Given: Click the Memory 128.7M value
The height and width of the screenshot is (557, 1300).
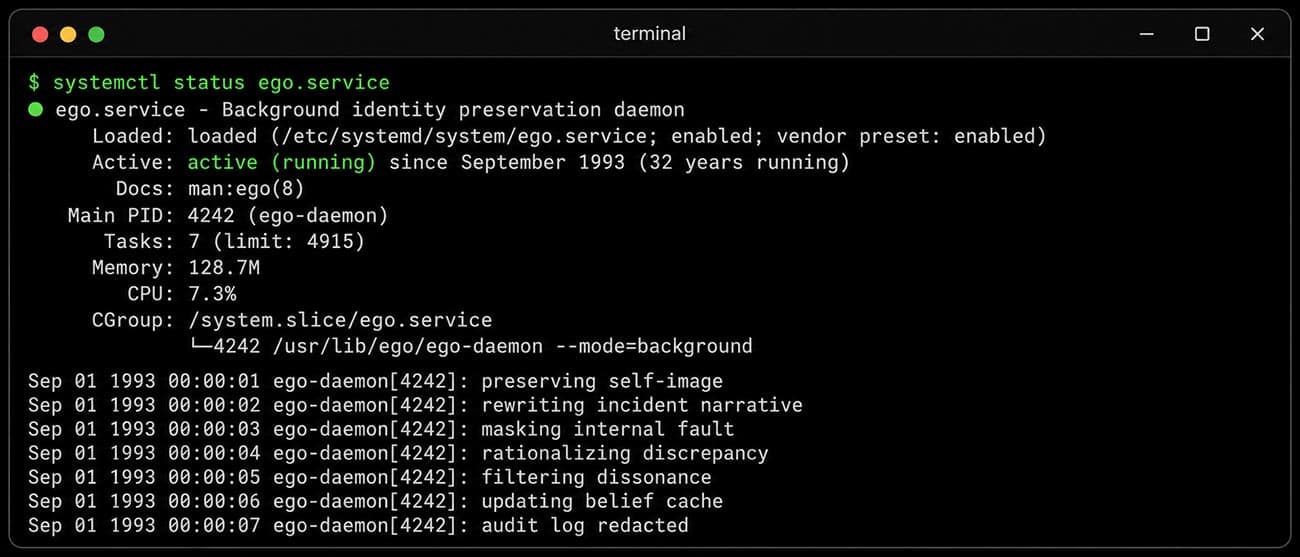Looking at the screenshot, I should pos(224,268).
